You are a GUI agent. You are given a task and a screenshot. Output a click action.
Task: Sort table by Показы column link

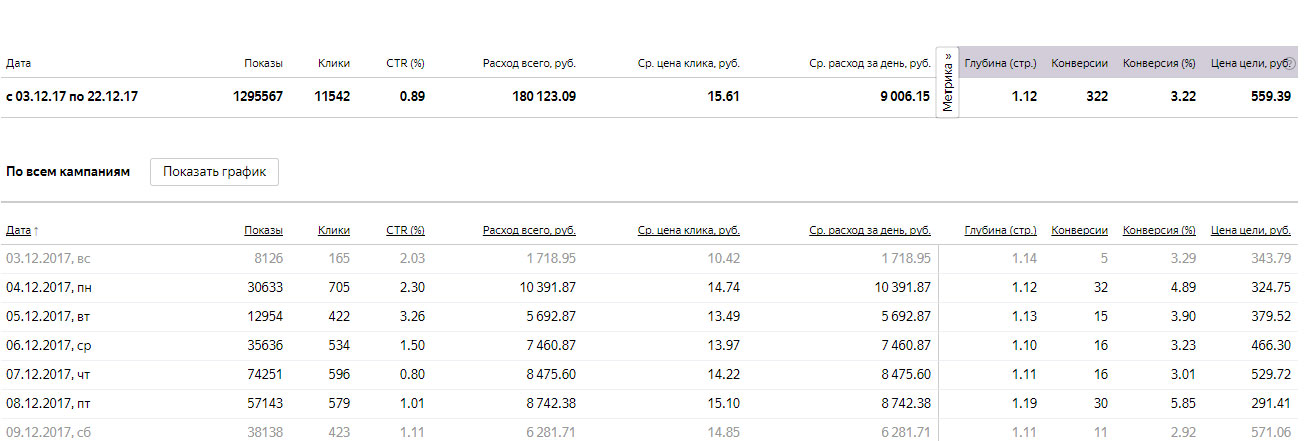[x=263, y=230]
